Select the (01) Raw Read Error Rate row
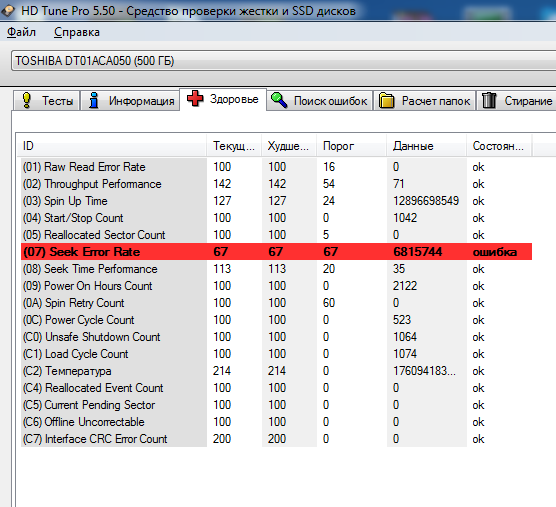 (x=277, y=167)
